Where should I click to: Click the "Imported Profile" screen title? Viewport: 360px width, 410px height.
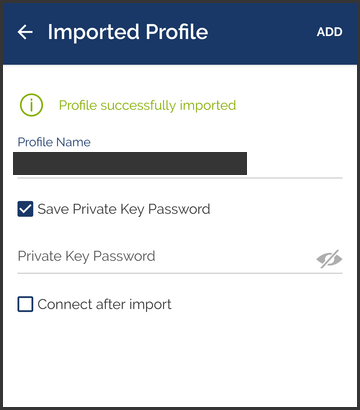(x=128, y=32)
